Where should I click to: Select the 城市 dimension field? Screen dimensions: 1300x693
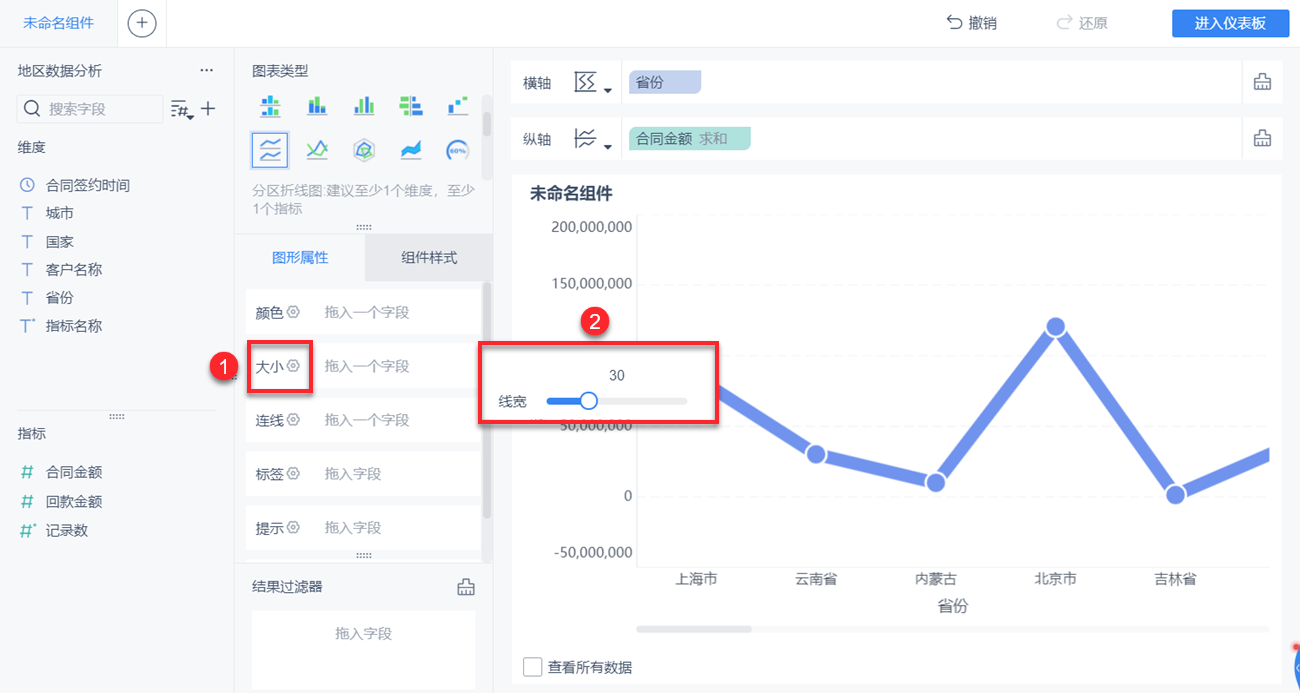coord(47,213)
